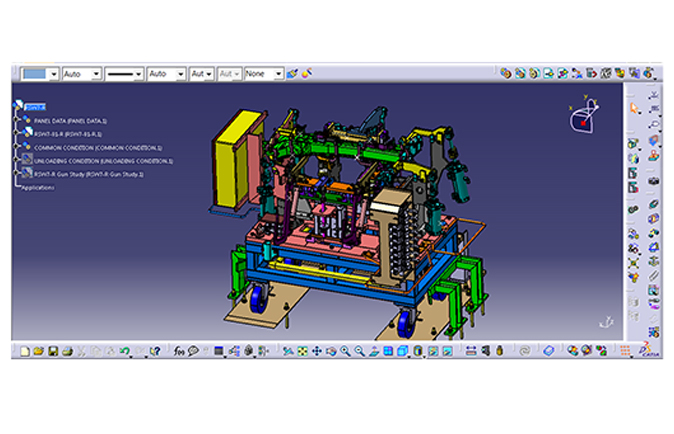Select the arrow Select tool in right toolbar

pyautogui.click(x=634, y=108)
